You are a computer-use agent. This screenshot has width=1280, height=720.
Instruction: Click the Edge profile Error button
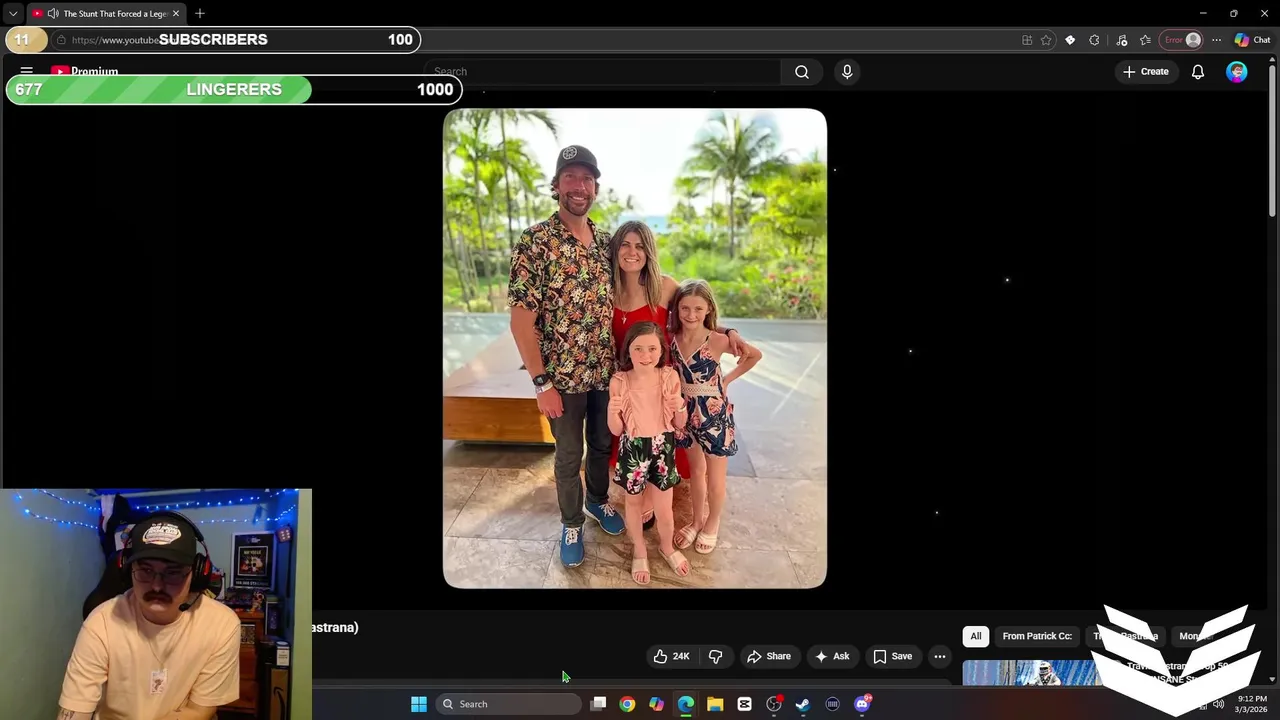(x=1183, y=40)
